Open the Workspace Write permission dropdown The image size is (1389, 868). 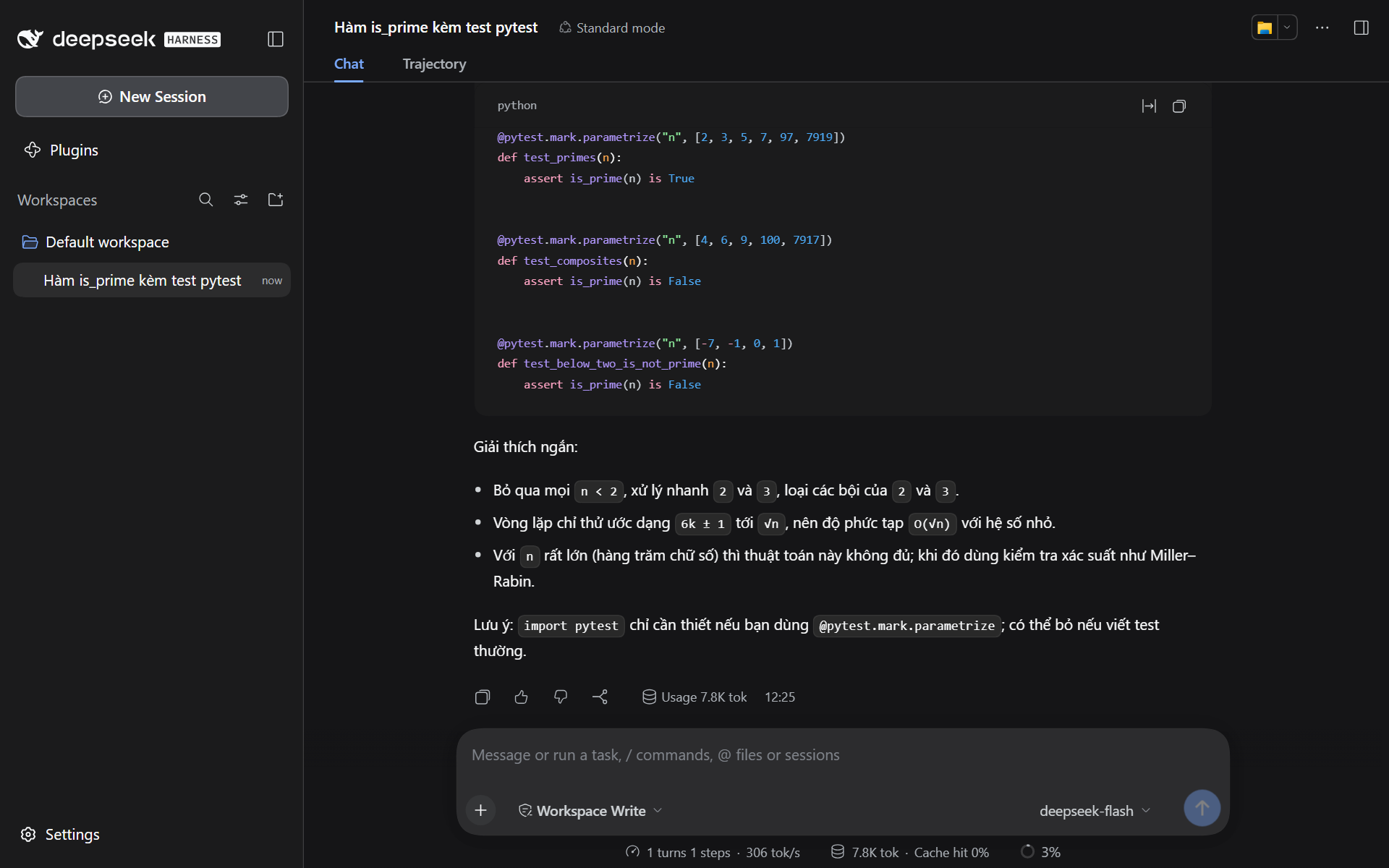590,811
